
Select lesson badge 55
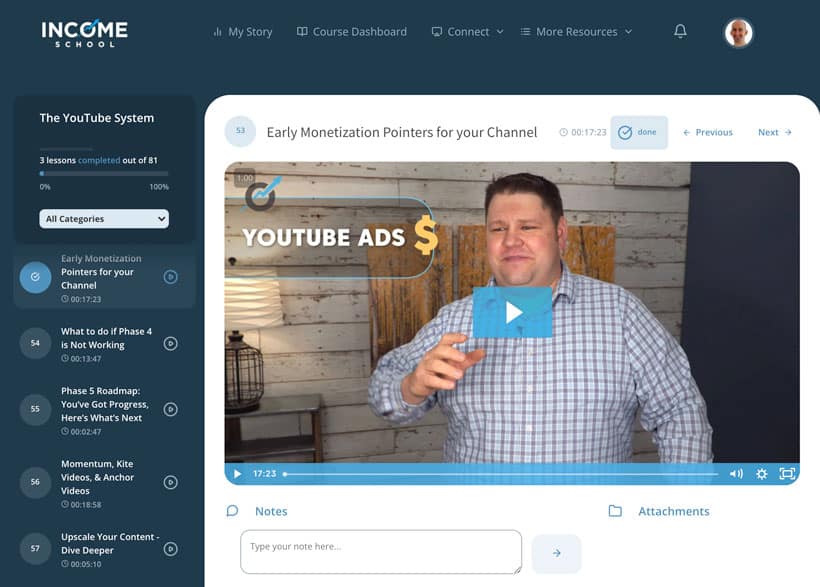tap(35, 409)
